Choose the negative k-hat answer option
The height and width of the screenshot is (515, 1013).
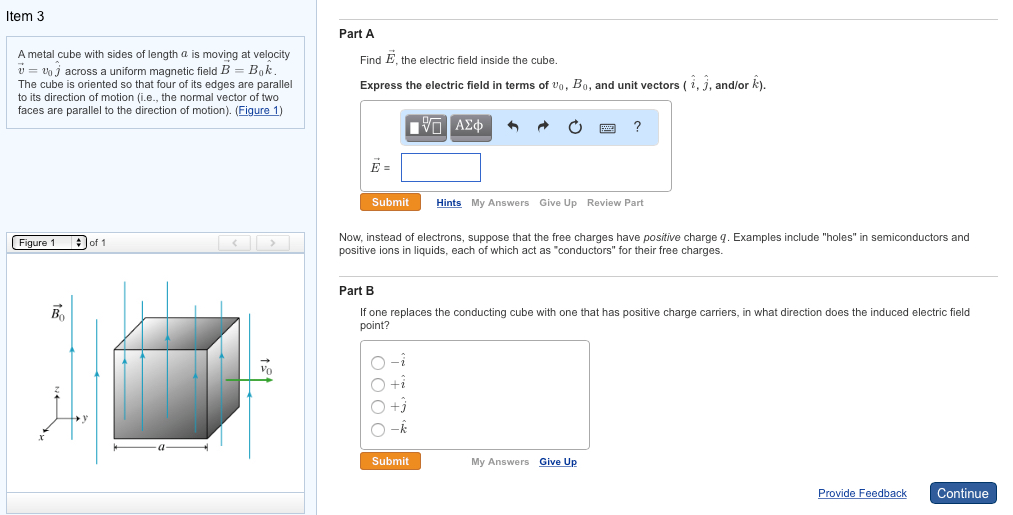pyautogui.click(x=378, y=430)
